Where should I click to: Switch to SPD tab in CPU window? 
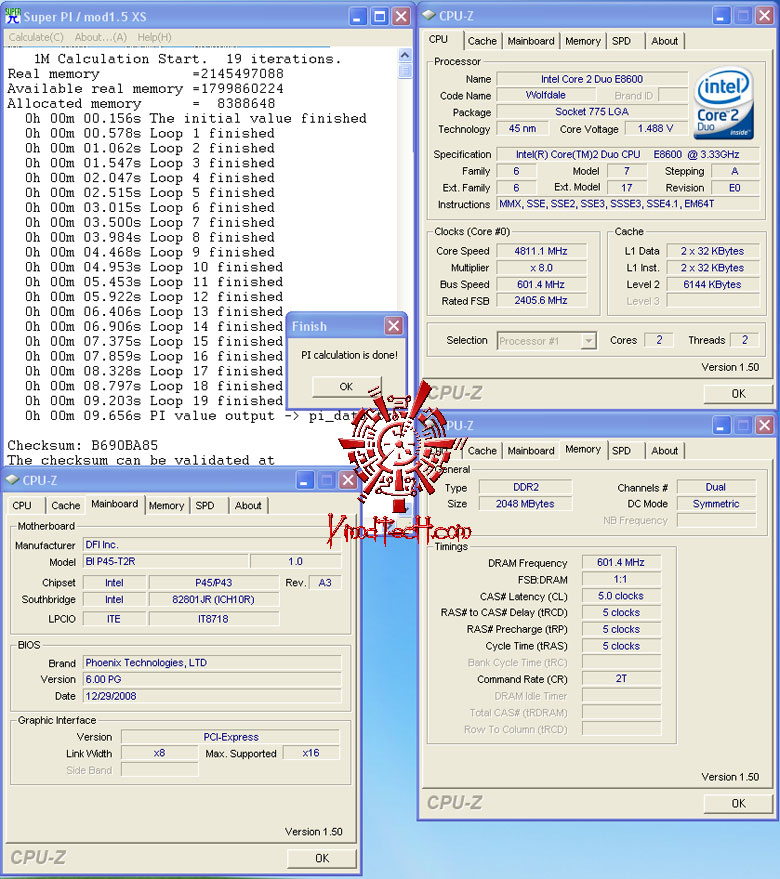click(621, 41)
